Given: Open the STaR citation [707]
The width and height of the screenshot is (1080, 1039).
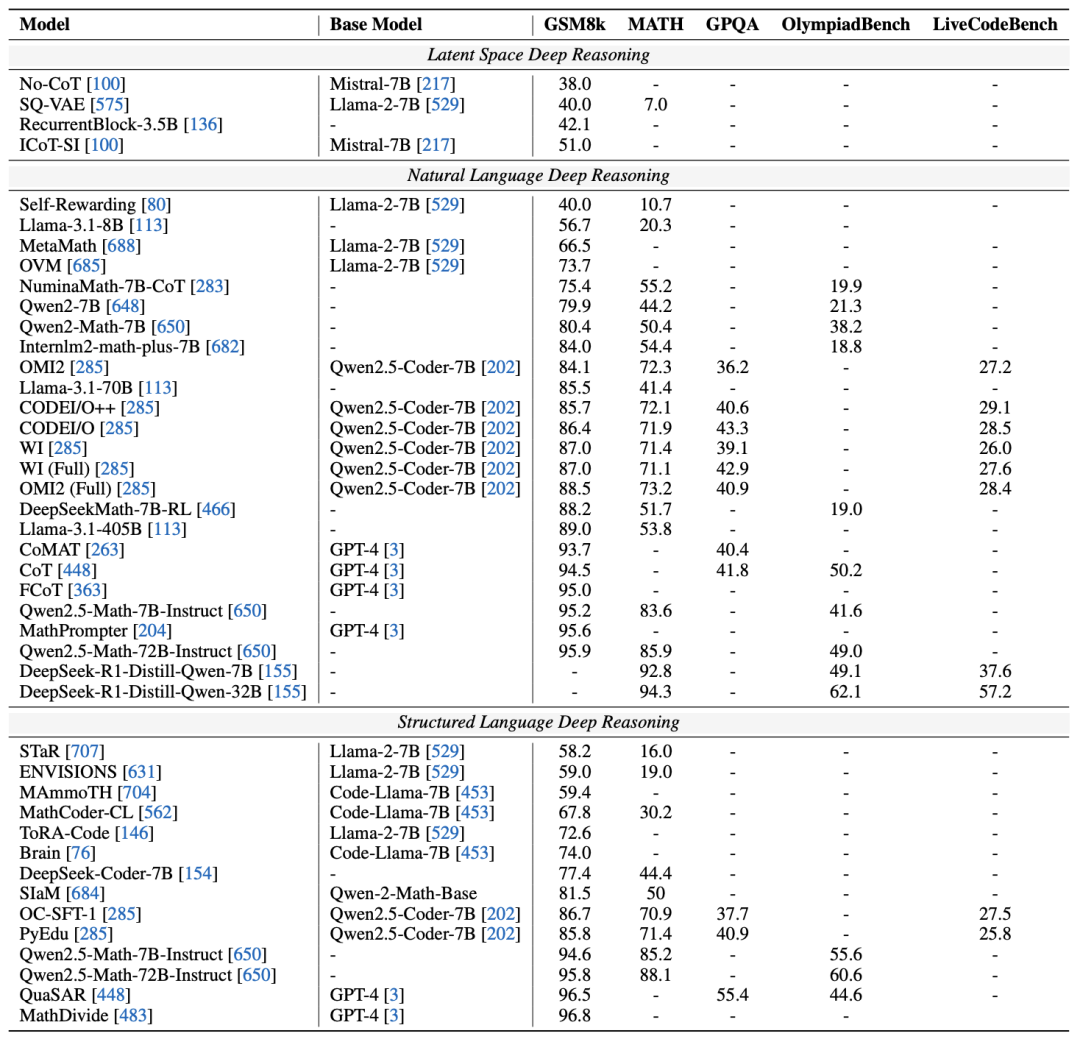Looking at the screenshot, I should tap(85, 752).
